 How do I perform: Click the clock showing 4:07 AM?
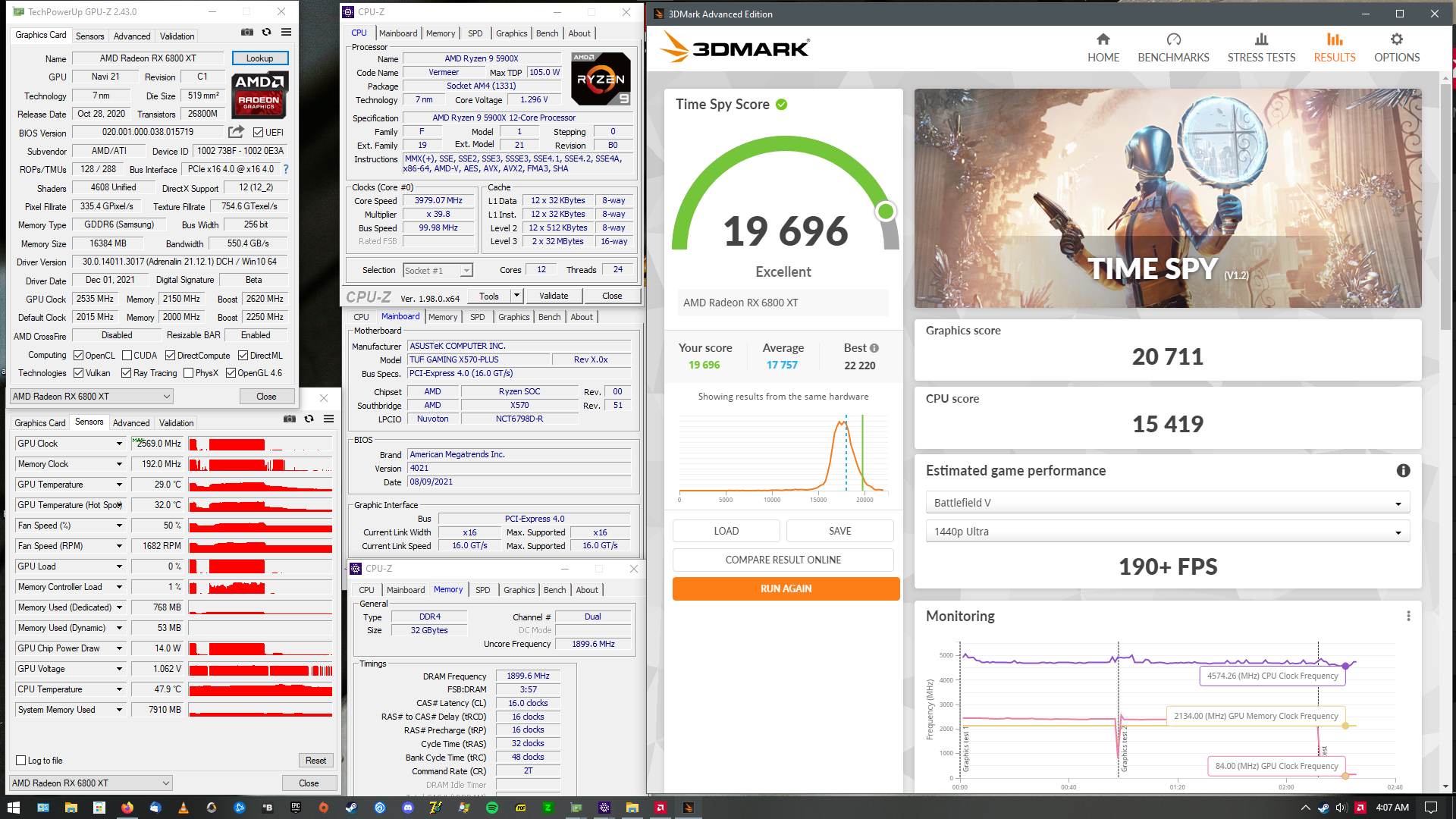[1392, 808]
